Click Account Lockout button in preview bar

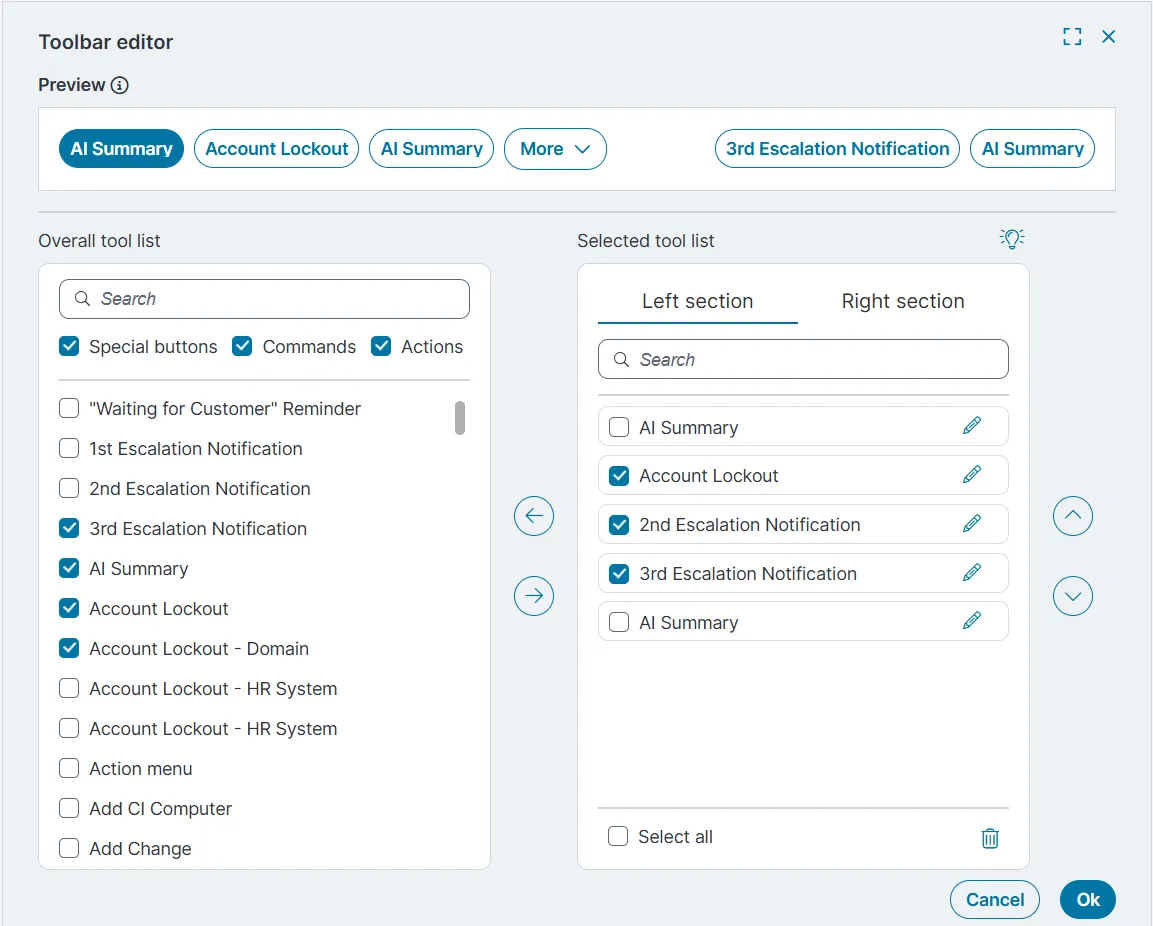pyautogui.click(x=276, y=149)
